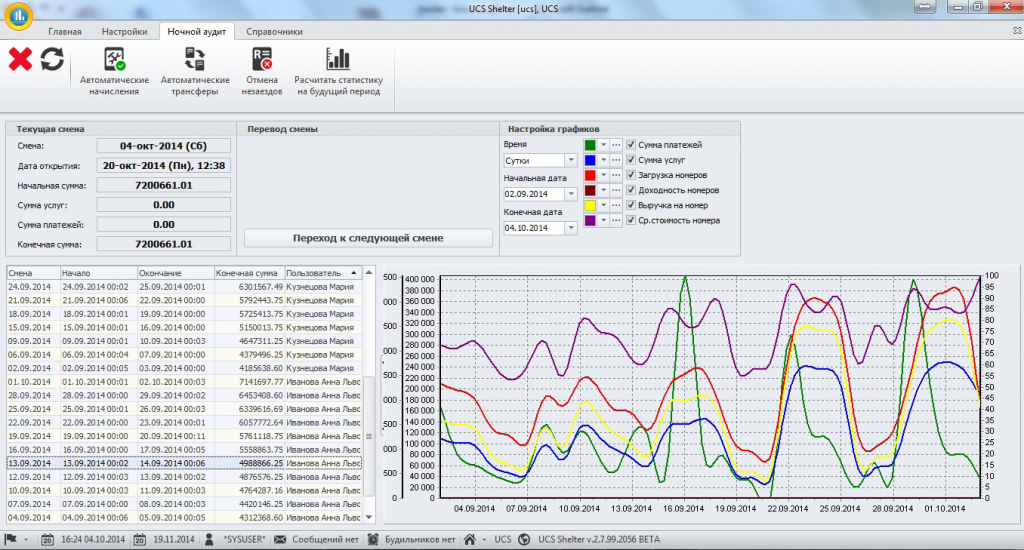The image size is (1024, 550).
Task: Expand Начальная дата date picker 02.09.2014
Action: click(x=571, y=194)
